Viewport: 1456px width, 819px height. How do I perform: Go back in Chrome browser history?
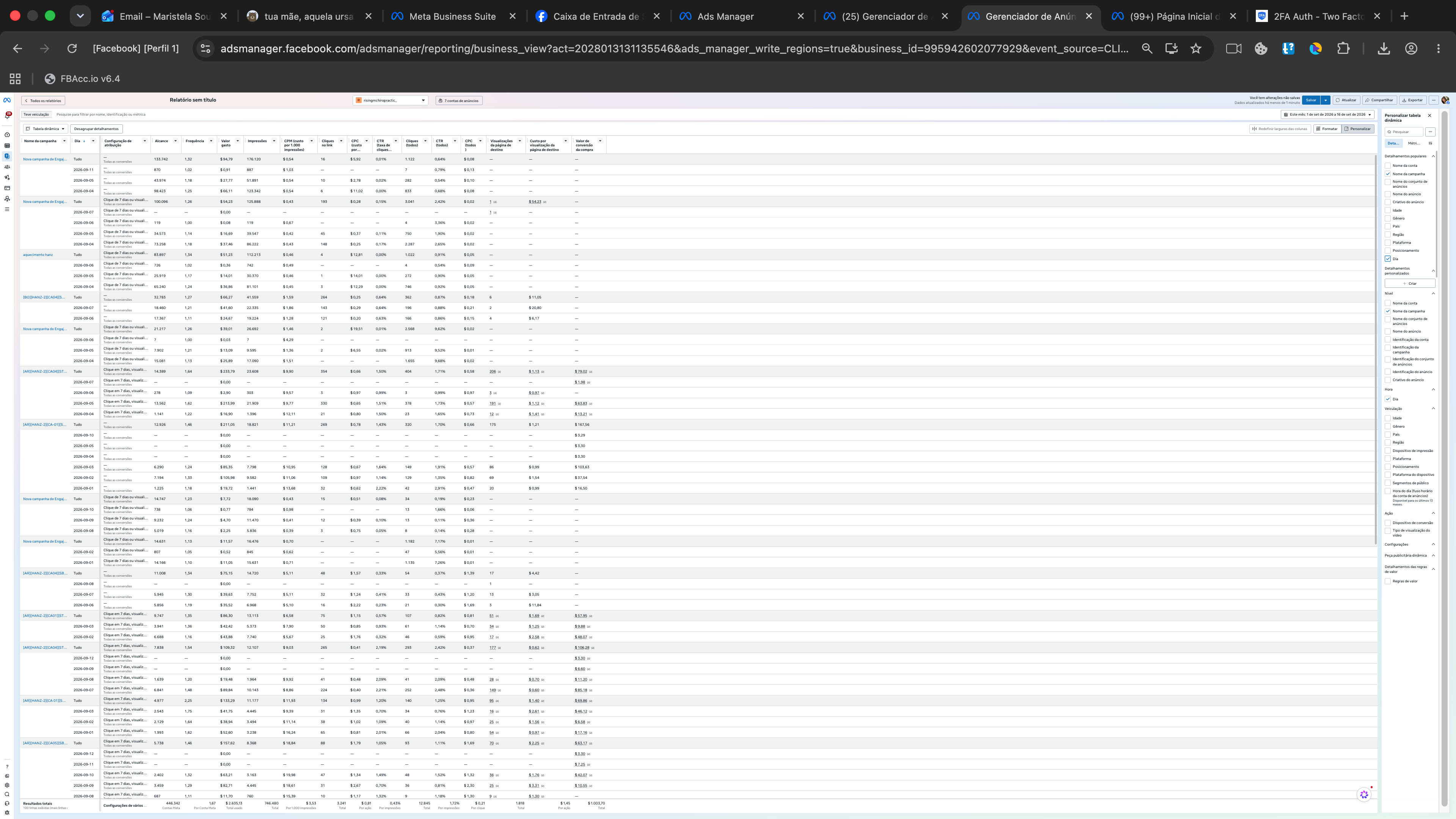pos(17,49)
